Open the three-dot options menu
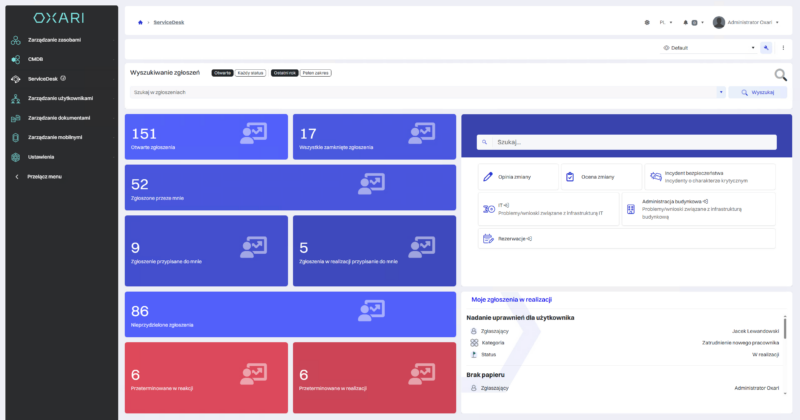This screenshot has width=800, height=420. coord(782,47)
